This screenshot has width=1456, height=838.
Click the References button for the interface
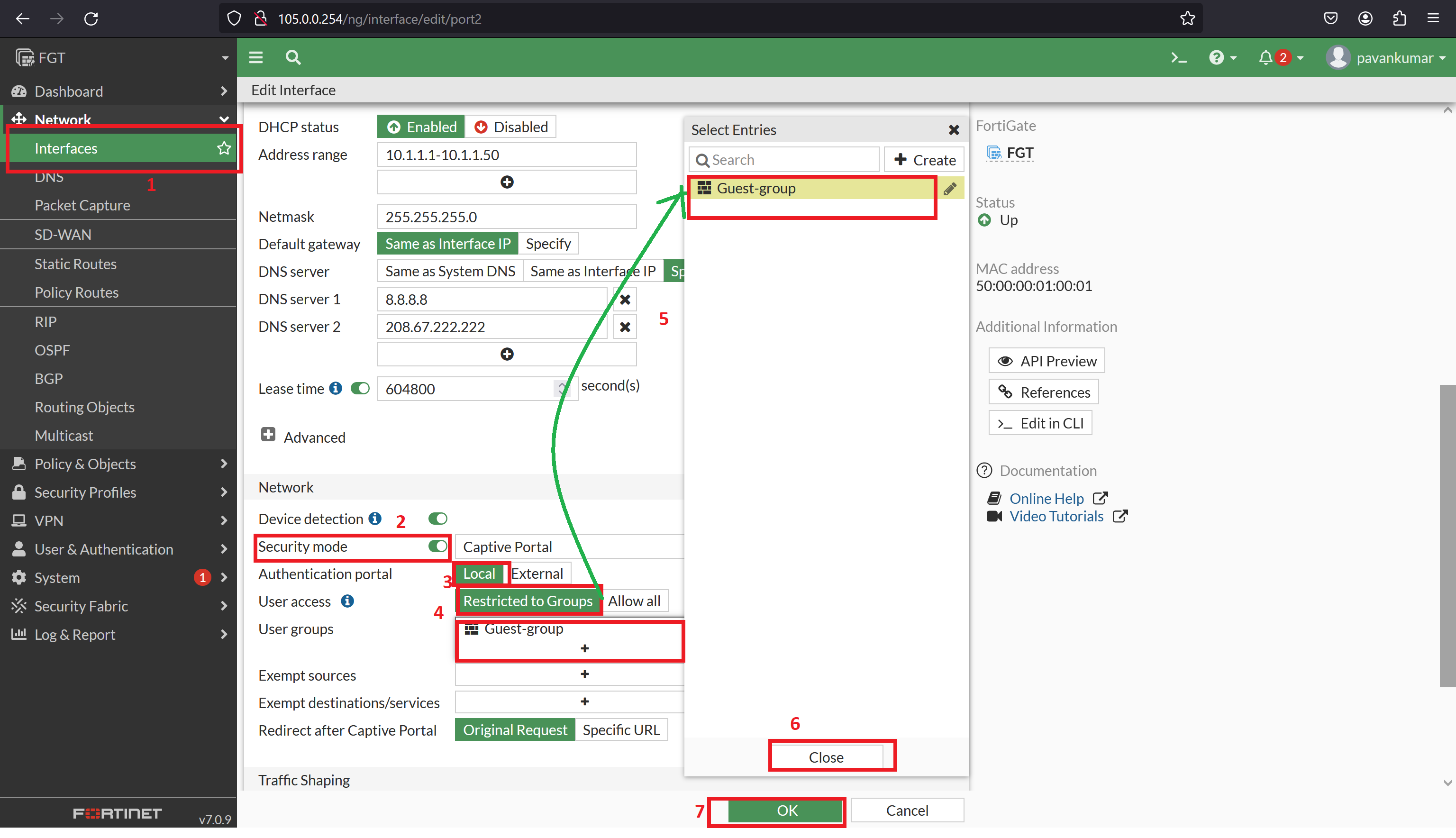1043,392
